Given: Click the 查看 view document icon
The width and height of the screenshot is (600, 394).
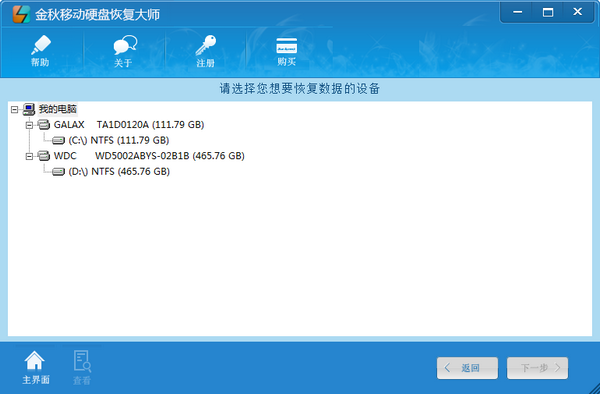Looking at the screenshot, I should pyautogui.click(x=82, y=361).
